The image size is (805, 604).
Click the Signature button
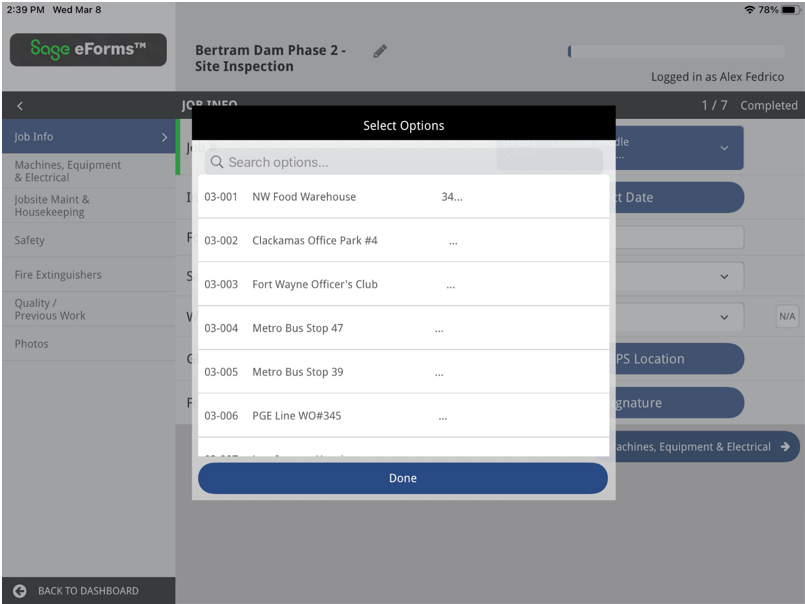pos(679,403)
